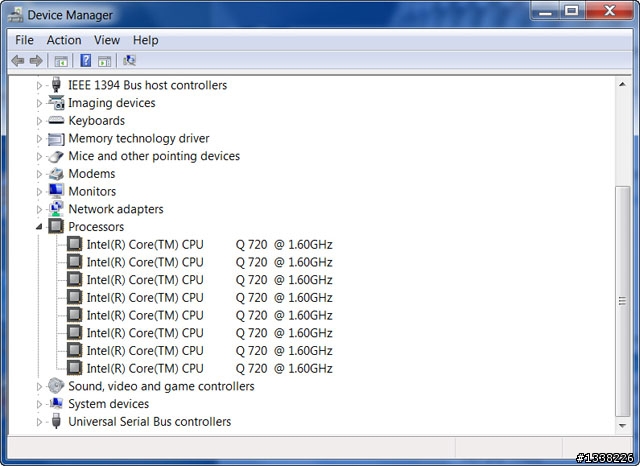The height and width of the screenshot is (466, 640).
Task: Select the 'Network adapters' label
Action: (116, 209)
